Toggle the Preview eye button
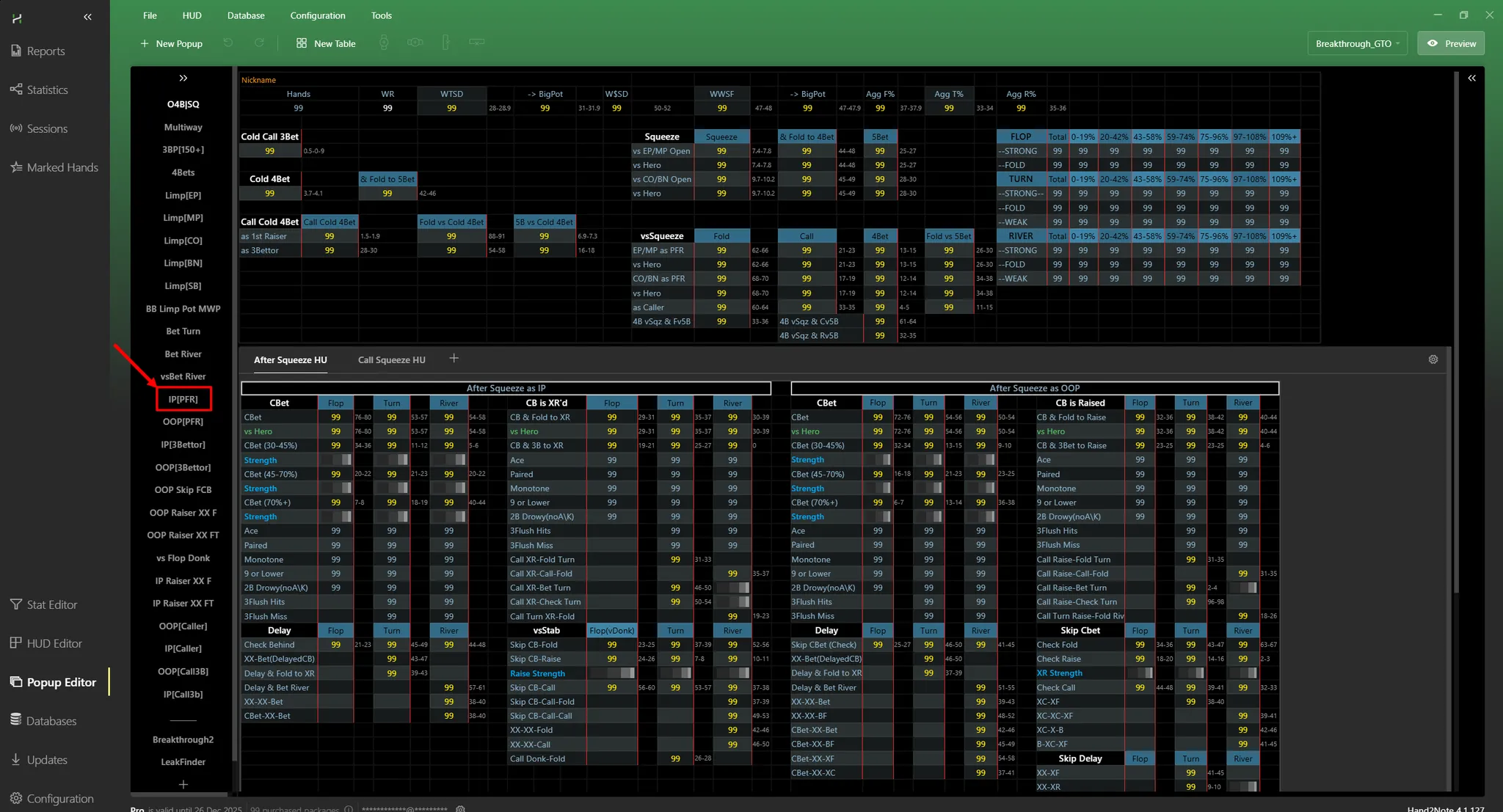This screenshot has height=812, width=1503. tap(1450, 43)
